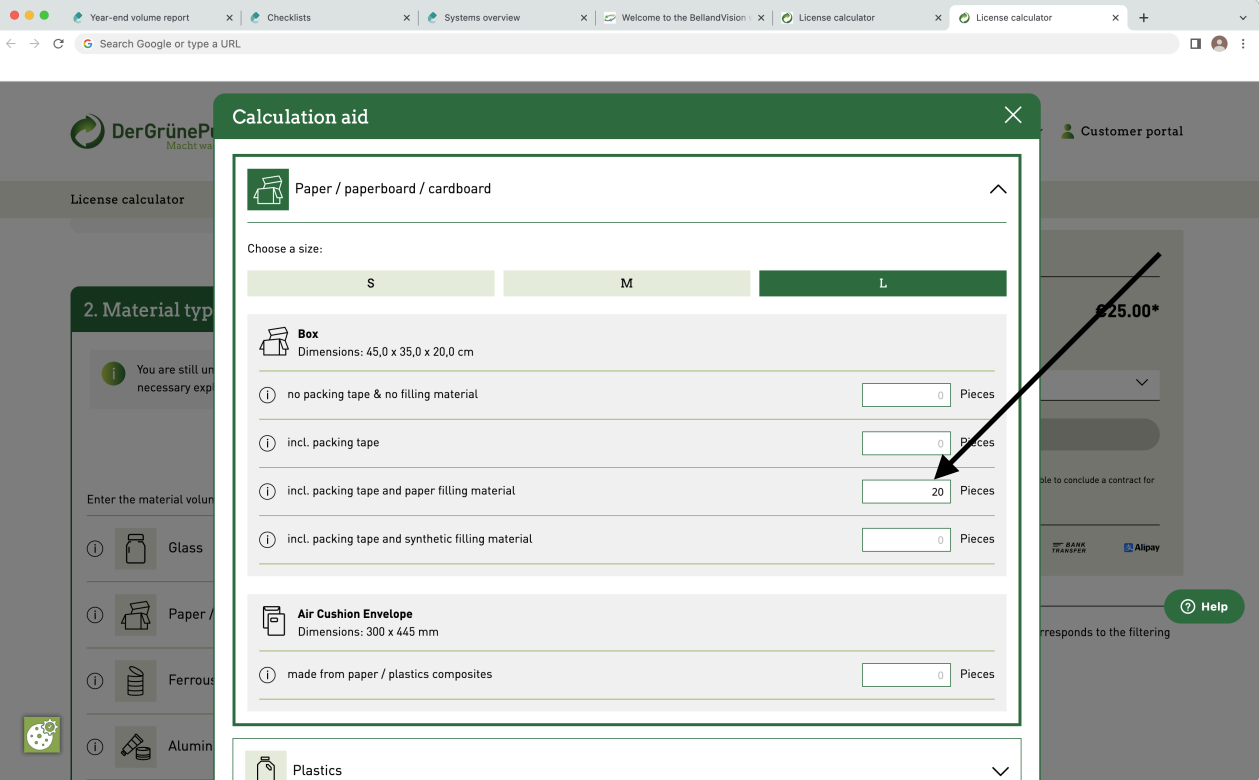Viewport: 1259px width, 780px height.
Task: Open dropdown under the €25.00 price
Action: coord(1141,383)
